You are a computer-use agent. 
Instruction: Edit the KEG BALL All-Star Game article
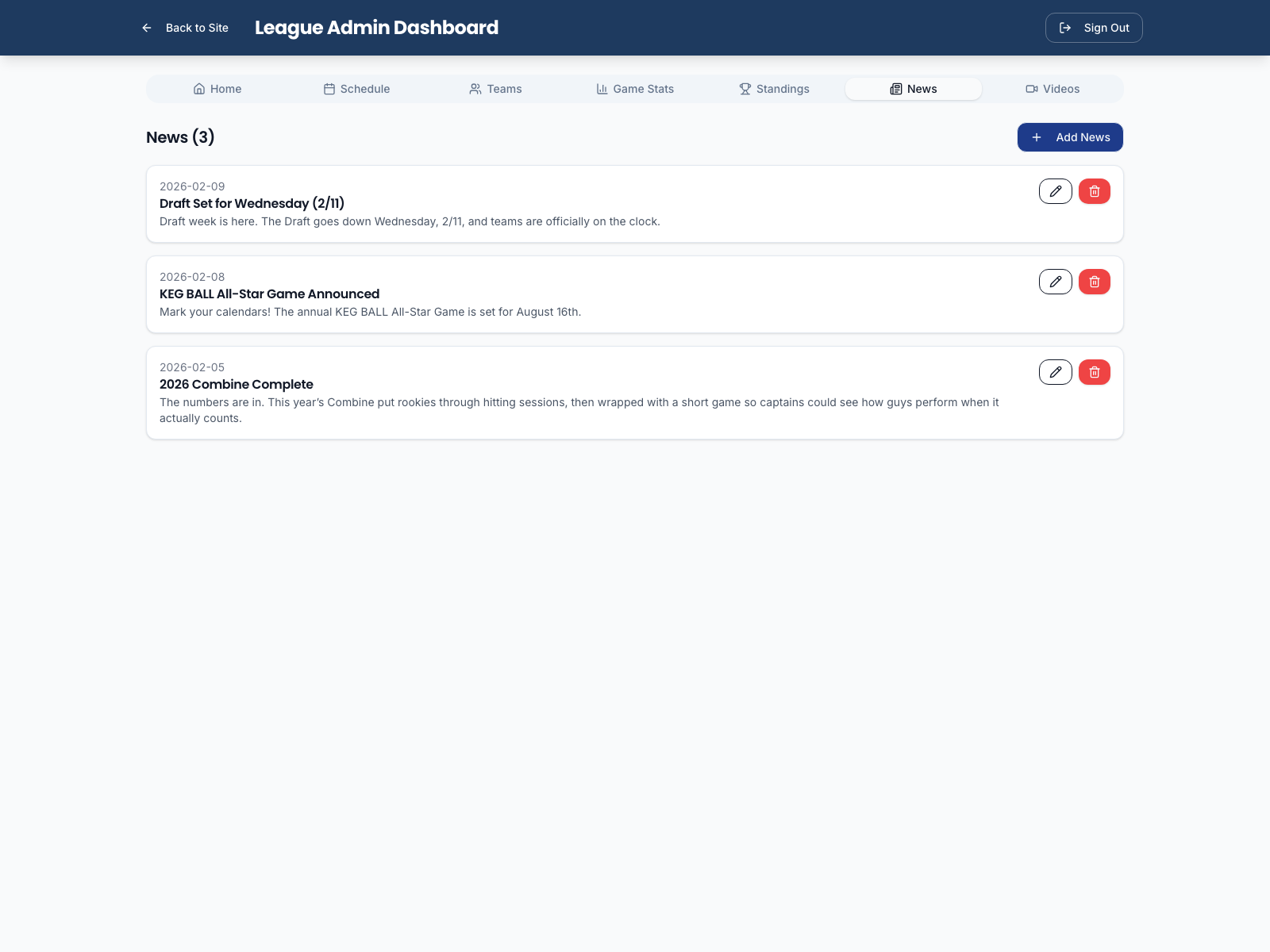click(1055, 282)
